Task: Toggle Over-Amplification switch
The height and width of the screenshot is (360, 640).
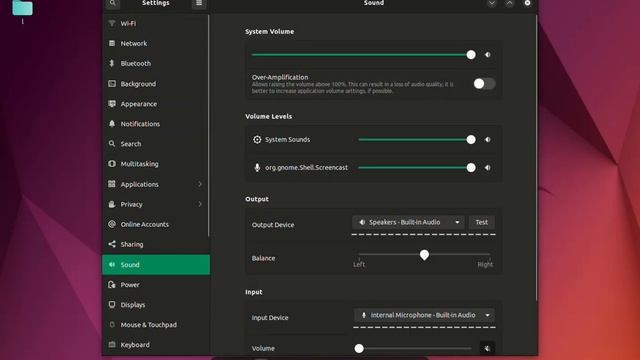Action: click(484, 84)
